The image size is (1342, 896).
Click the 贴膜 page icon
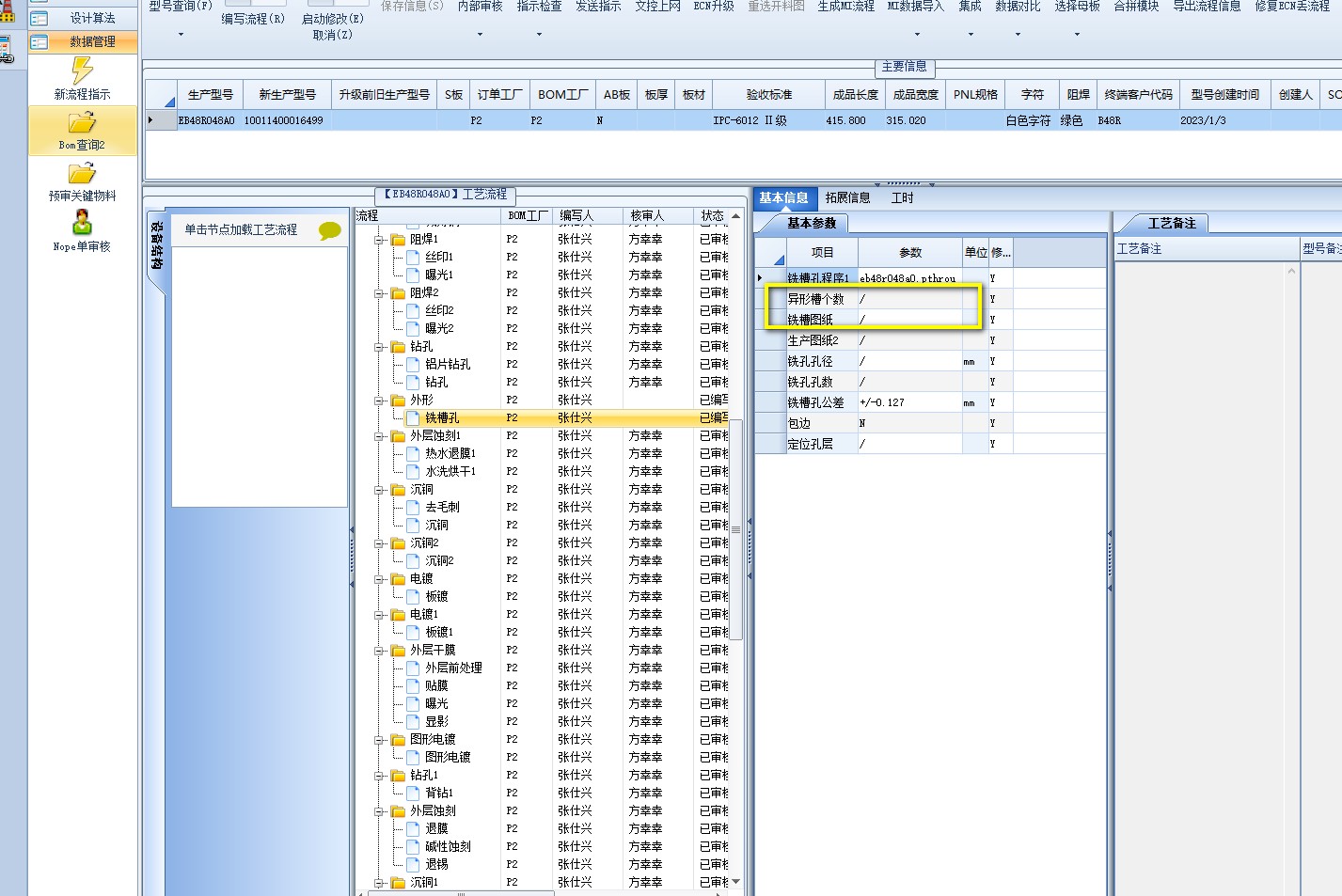[413, 685]
